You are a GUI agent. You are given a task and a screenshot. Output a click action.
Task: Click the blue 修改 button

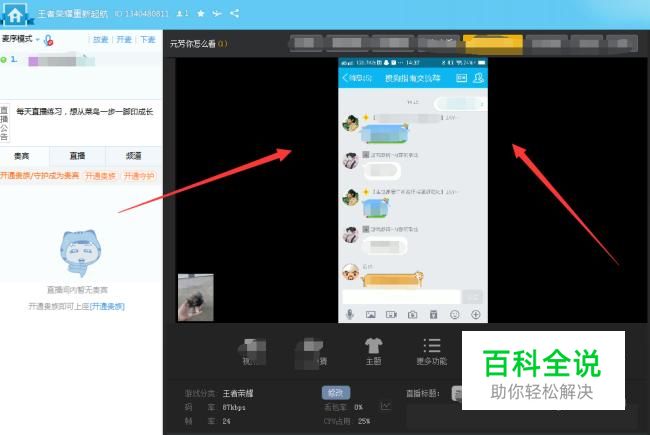point(336,393)
